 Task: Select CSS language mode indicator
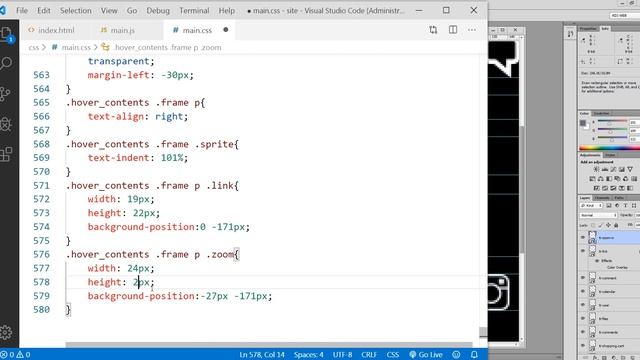(x=393, y=354)
